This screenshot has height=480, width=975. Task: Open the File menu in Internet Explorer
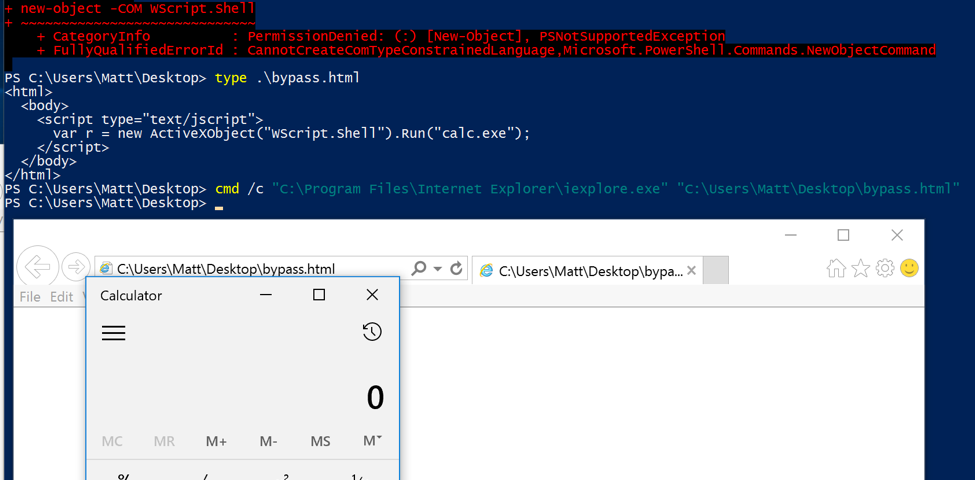click(30, 297)
